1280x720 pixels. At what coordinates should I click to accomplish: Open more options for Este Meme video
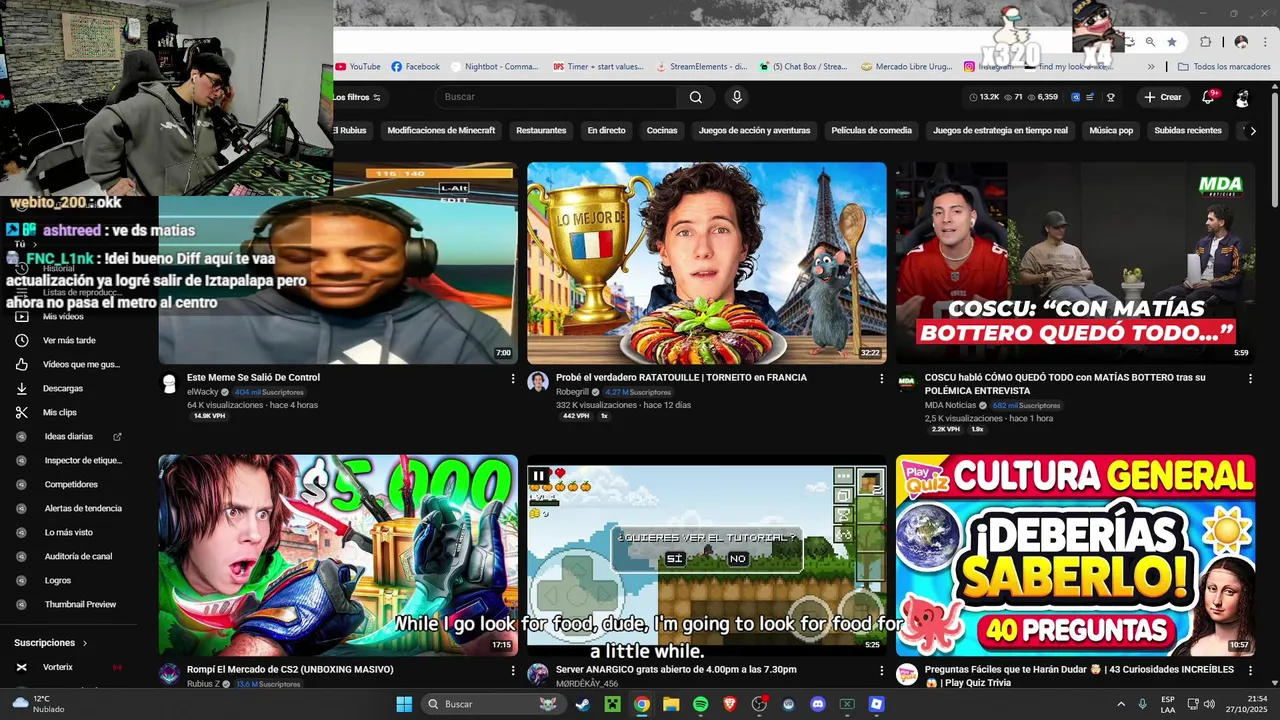513,379
